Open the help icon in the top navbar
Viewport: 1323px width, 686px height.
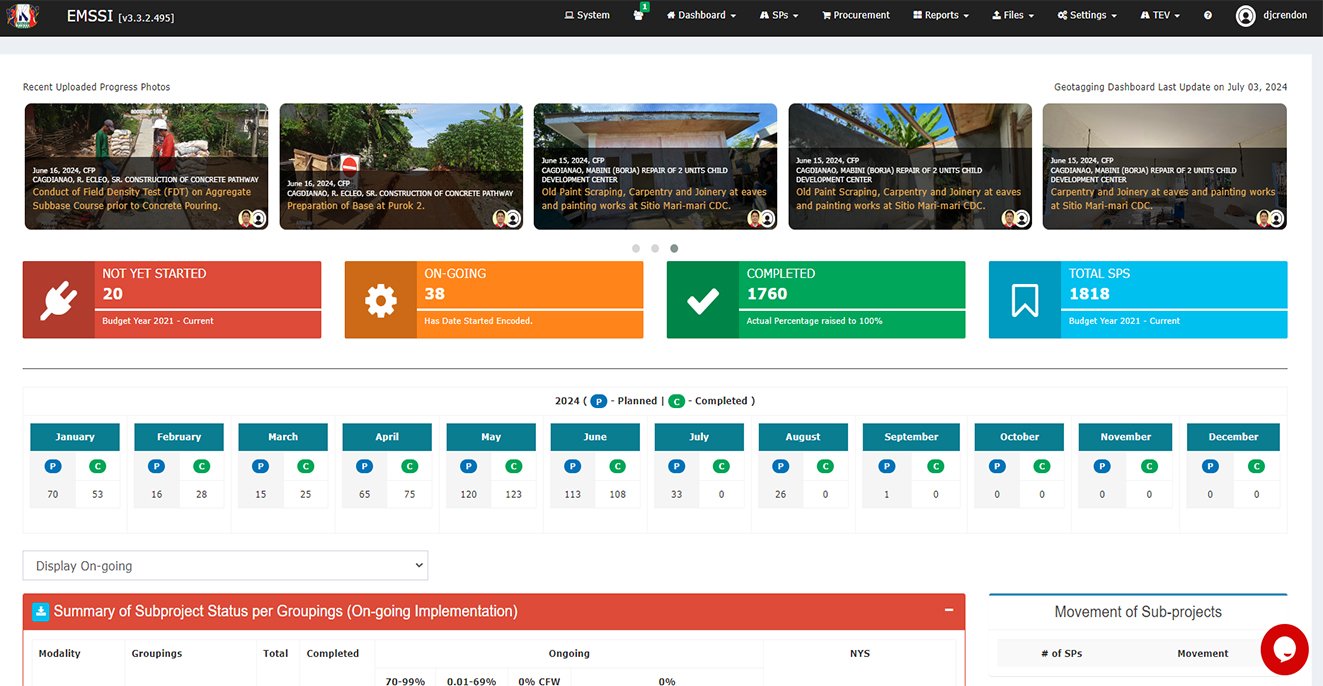pos(1207,15)
